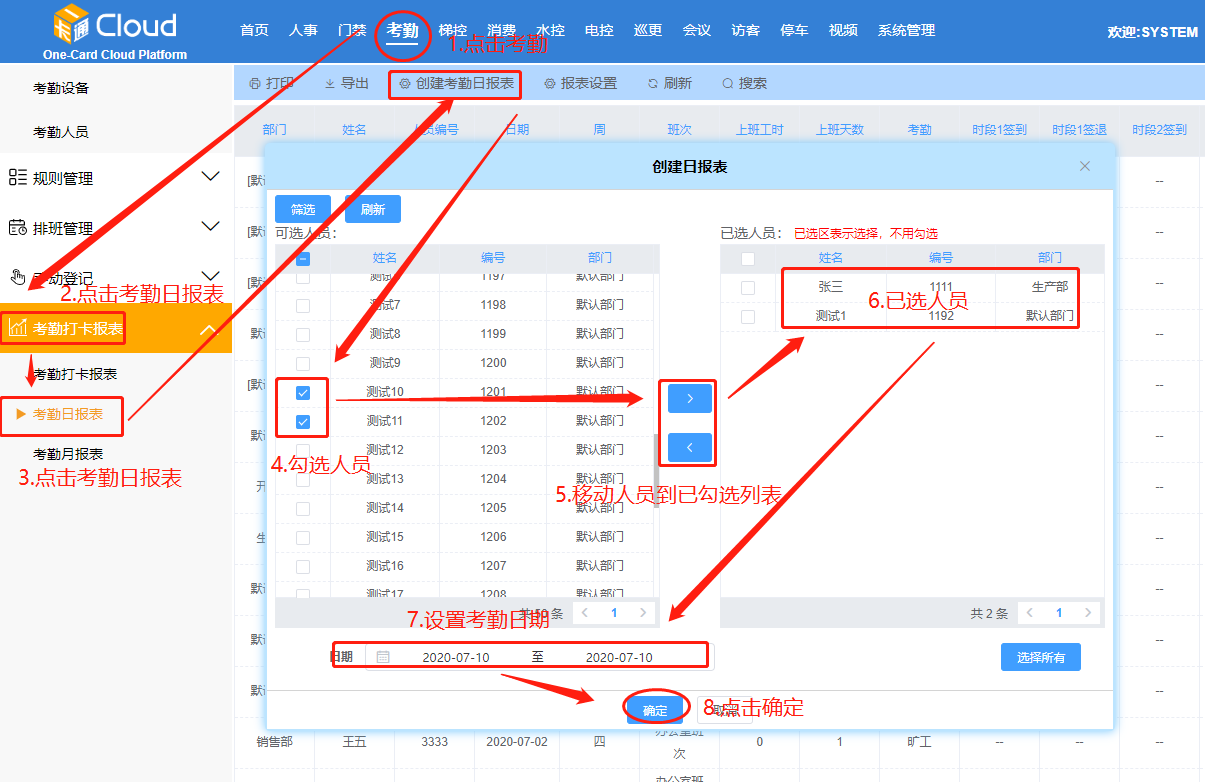The height and width of the screenshot is (782, 1205).
Task: Uncheck the checkbox for 测试10
Action: (x=303, y=393)
